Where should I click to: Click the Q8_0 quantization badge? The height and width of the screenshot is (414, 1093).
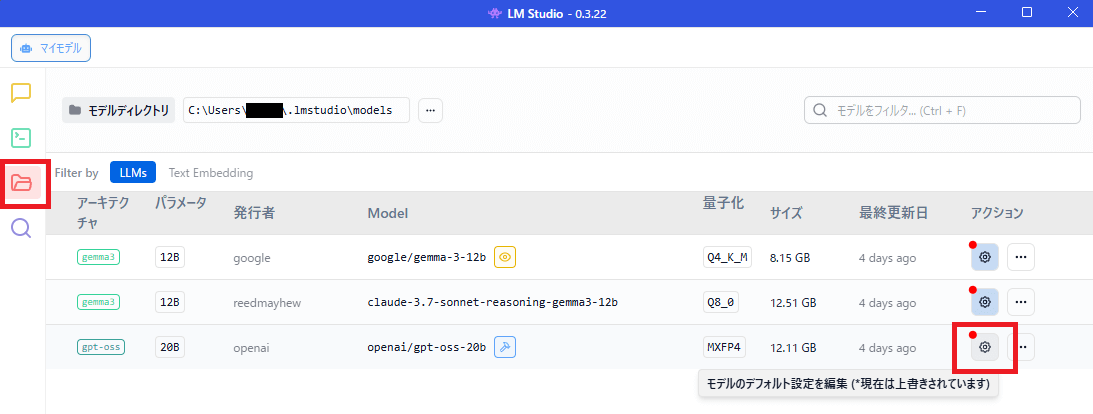click(721, 302)
